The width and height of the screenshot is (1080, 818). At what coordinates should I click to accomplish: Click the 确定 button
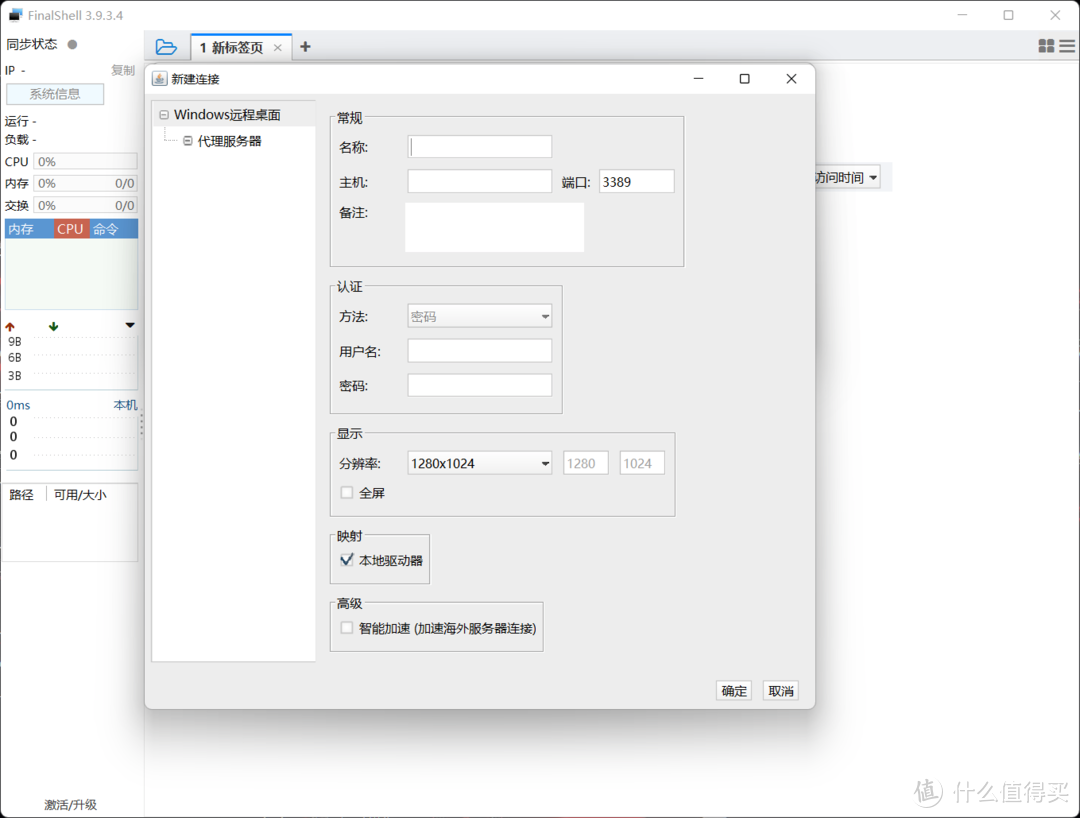[x=734, y=691]
